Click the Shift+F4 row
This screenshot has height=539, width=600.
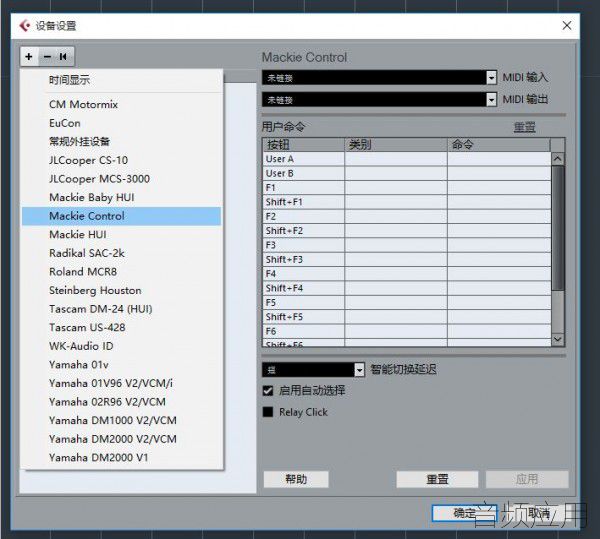(407, 288)
